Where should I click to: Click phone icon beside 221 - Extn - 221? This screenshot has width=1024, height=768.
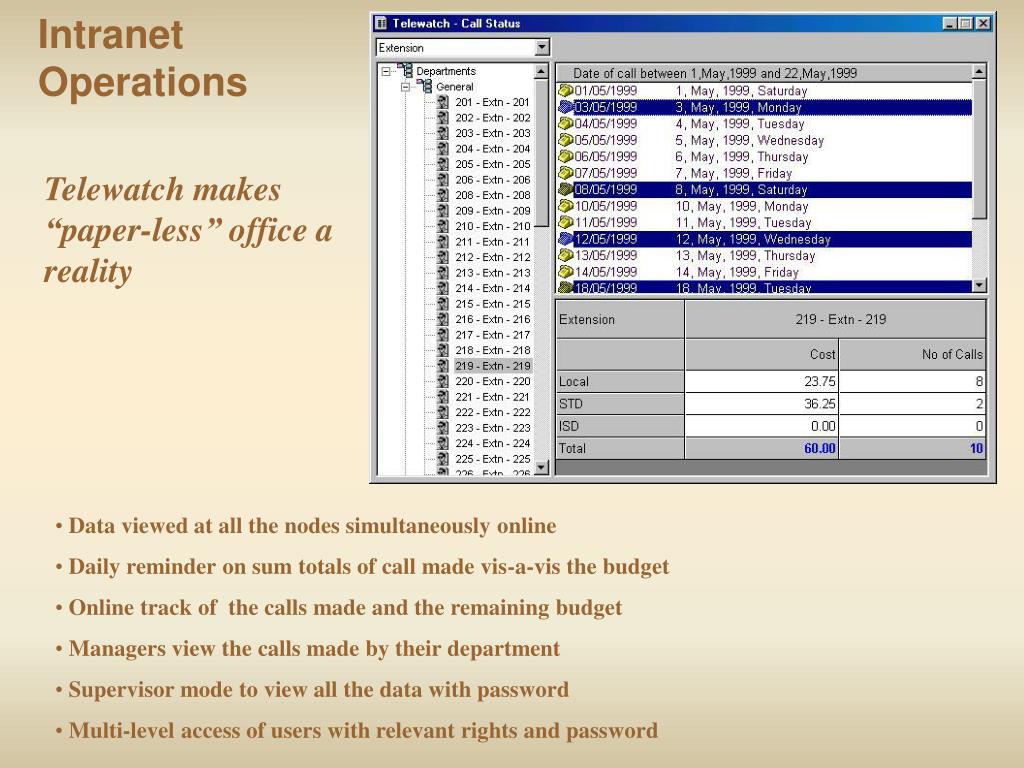(x=443, y=397)
